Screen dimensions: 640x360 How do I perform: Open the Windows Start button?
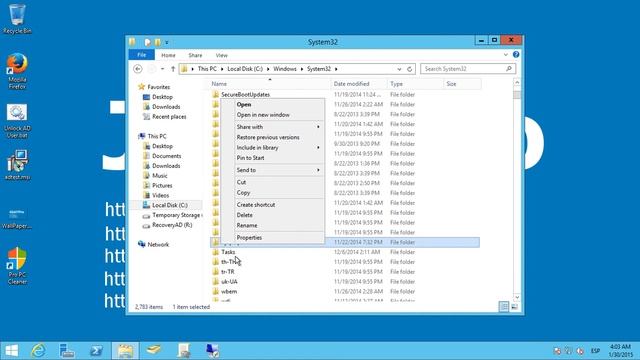[x=11, y=351]
